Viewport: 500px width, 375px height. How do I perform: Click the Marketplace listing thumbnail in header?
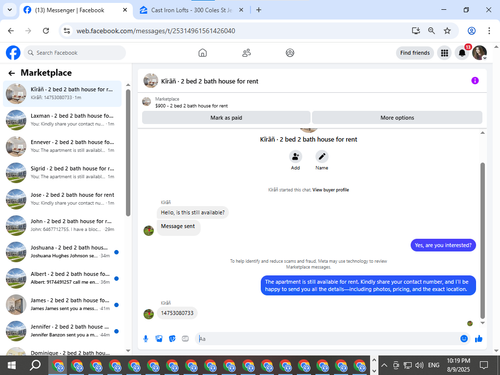pyautogui.click(x=146, y=102)
